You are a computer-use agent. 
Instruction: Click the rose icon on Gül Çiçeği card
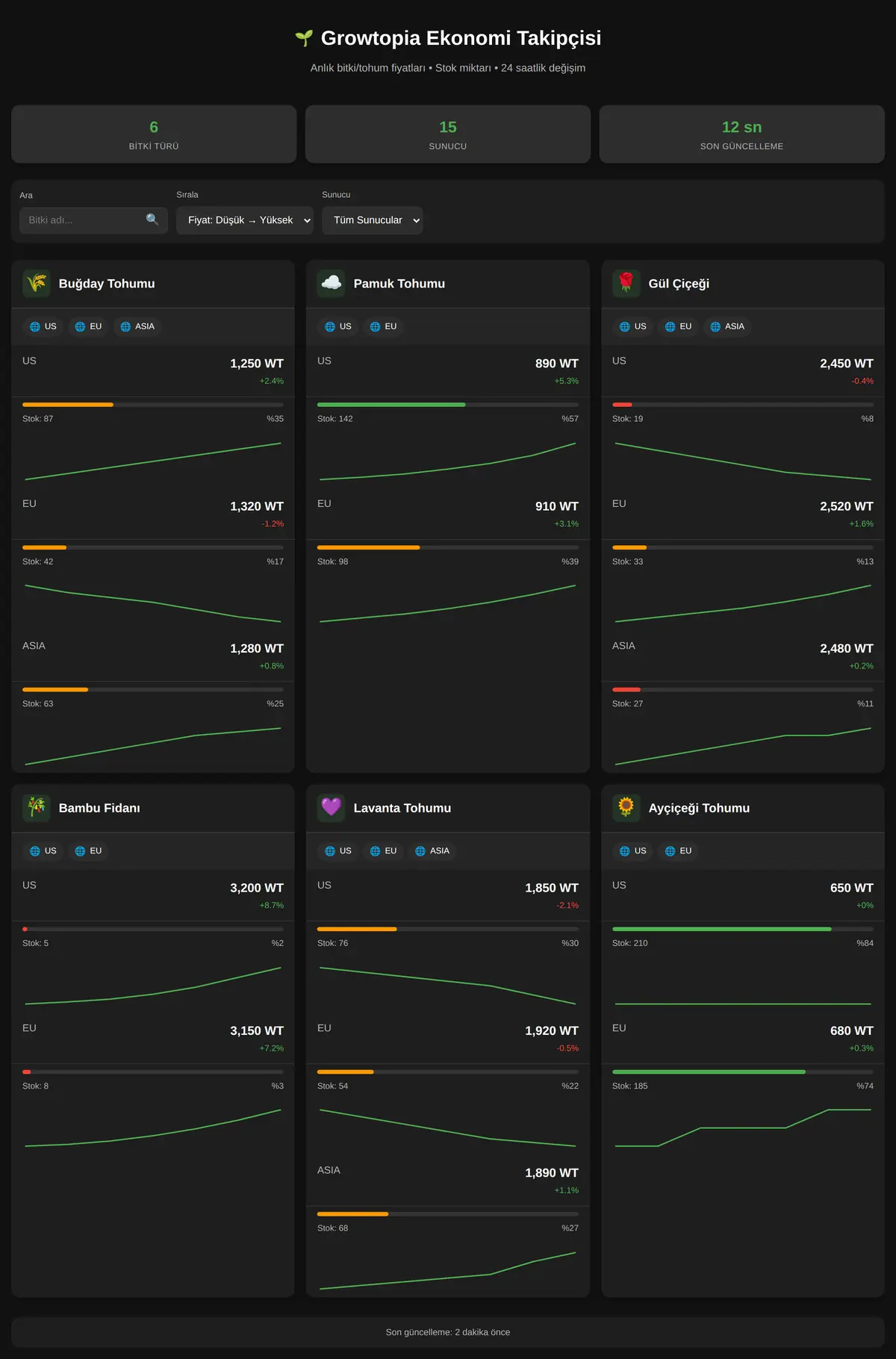tap(626, 284)
